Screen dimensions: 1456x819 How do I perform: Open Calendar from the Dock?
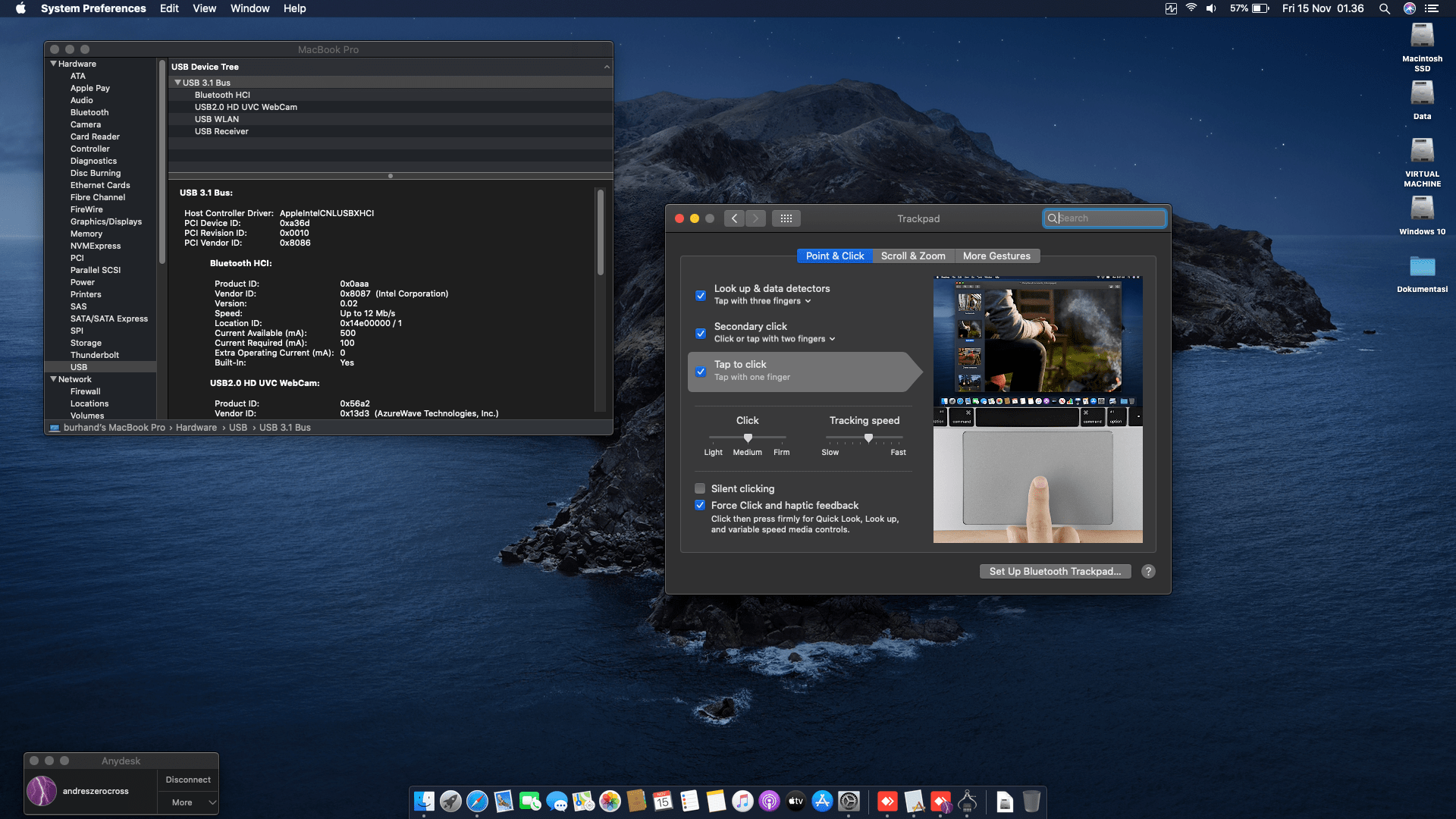[x=664, y=801]
